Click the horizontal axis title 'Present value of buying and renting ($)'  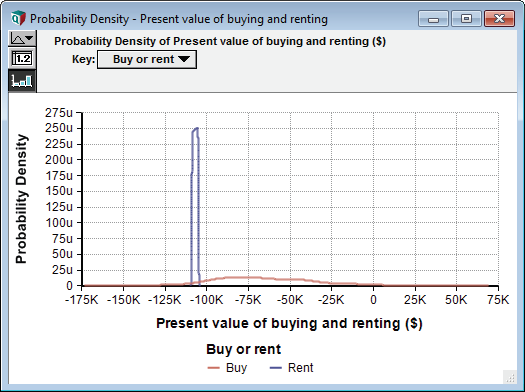(x=289, y=323)
